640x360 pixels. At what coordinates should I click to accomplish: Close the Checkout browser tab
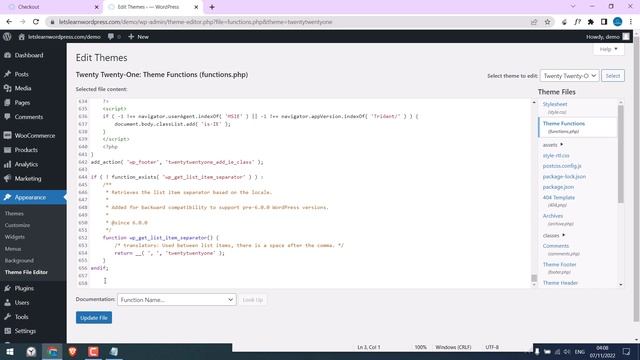[x=97, y=7]
